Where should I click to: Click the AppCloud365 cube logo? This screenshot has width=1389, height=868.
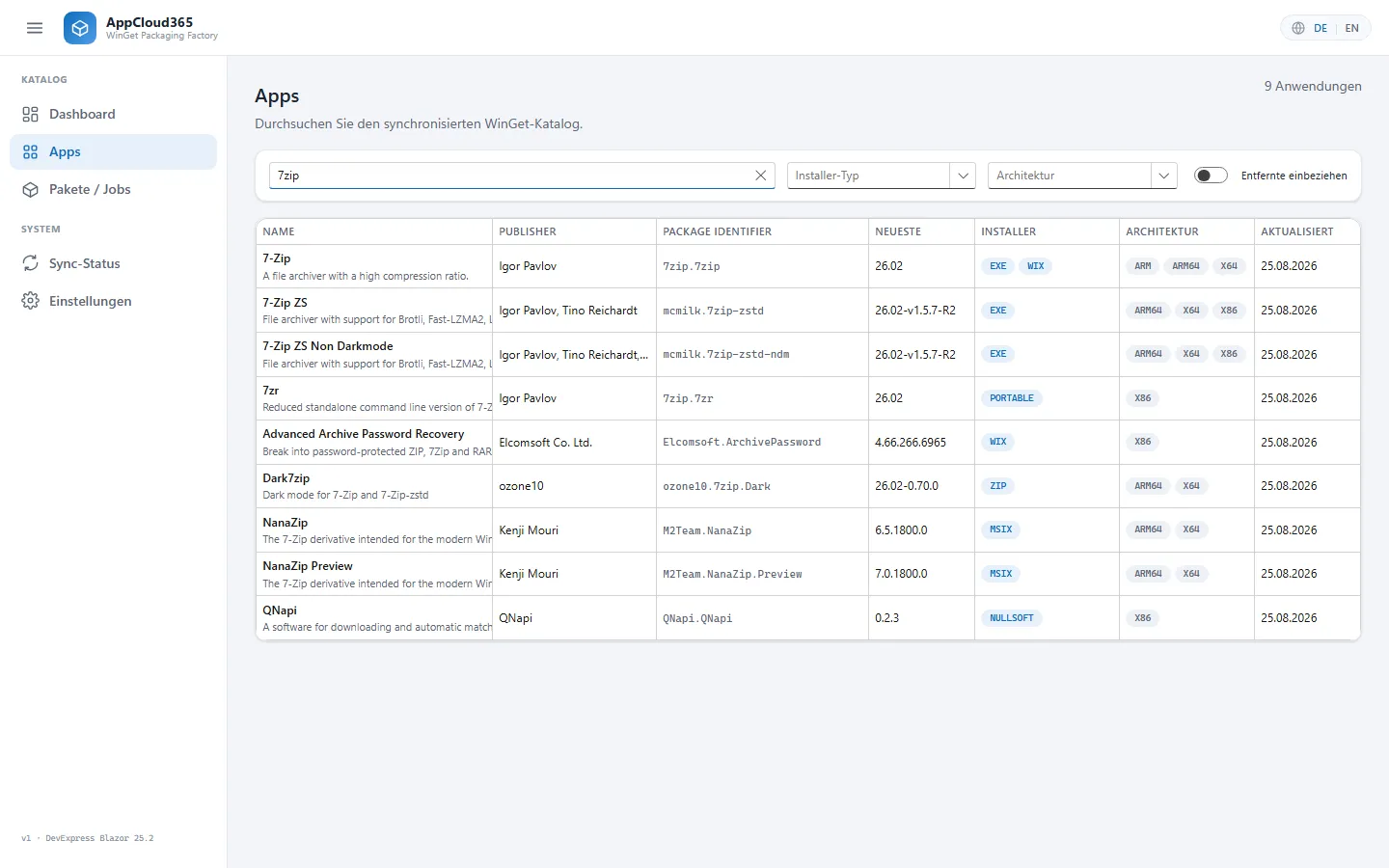coord(80,28)
